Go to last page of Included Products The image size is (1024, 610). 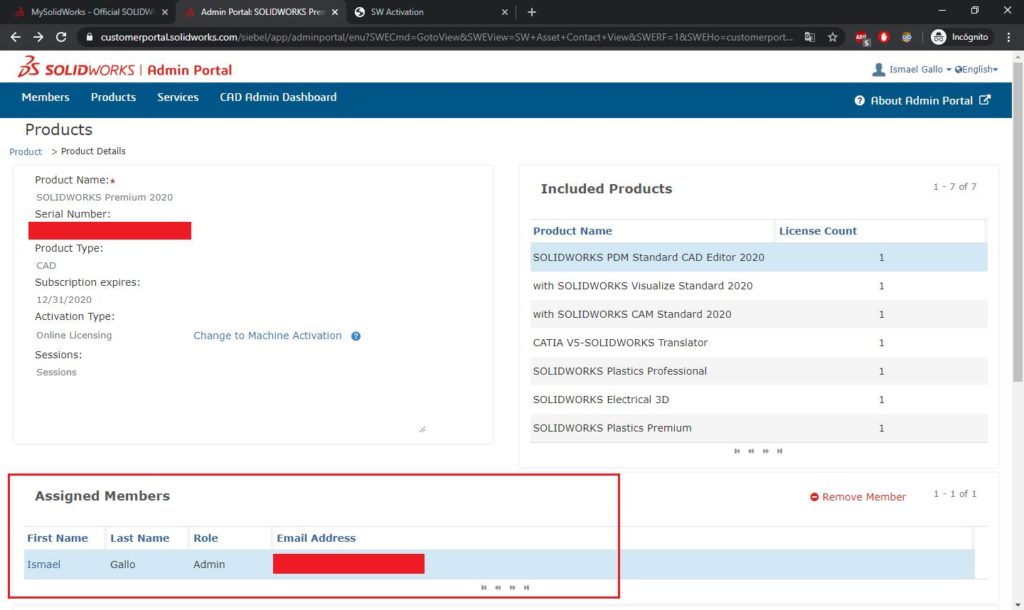780,451
